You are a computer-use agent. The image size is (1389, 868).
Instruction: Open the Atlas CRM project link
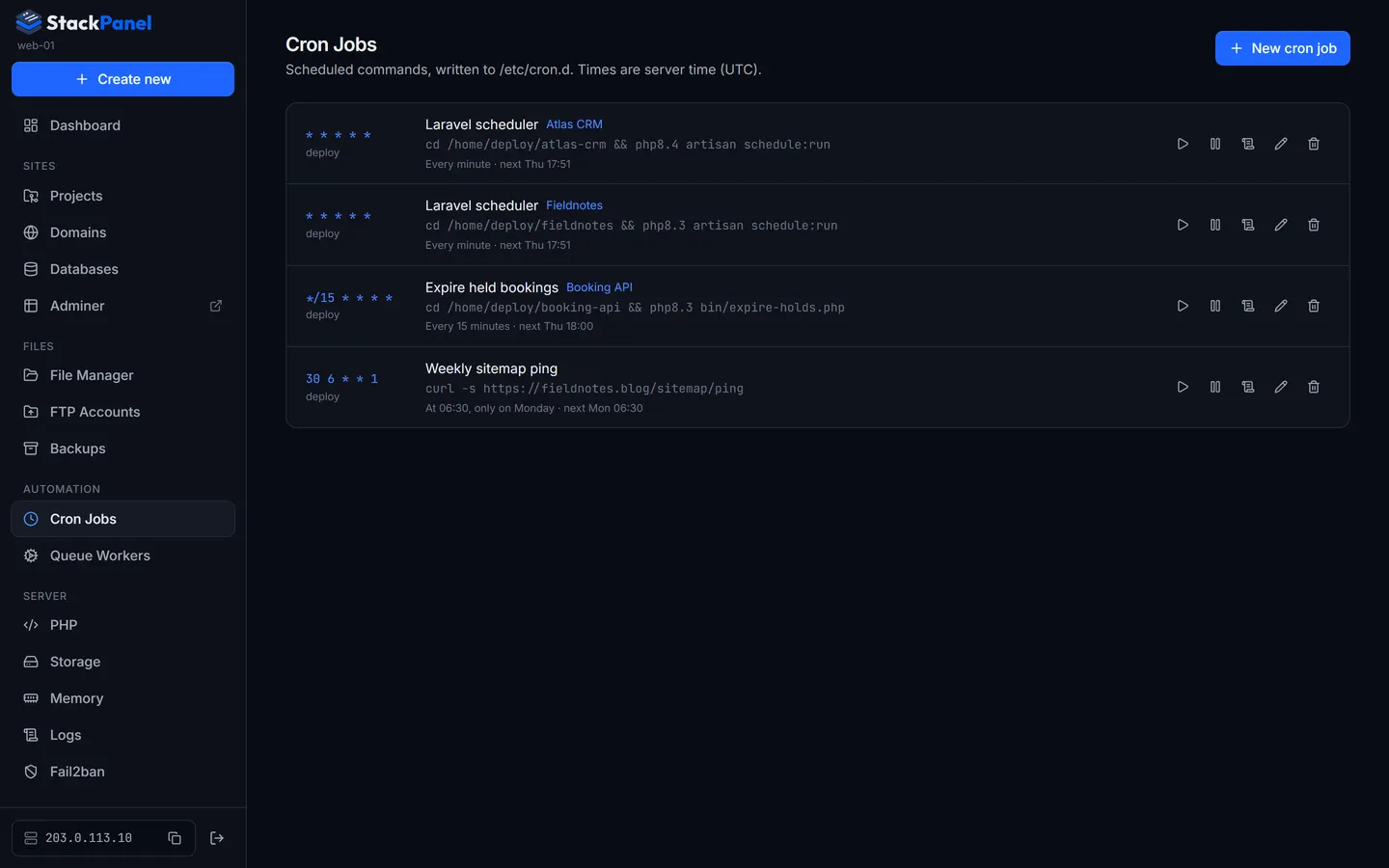click(574, 124)
